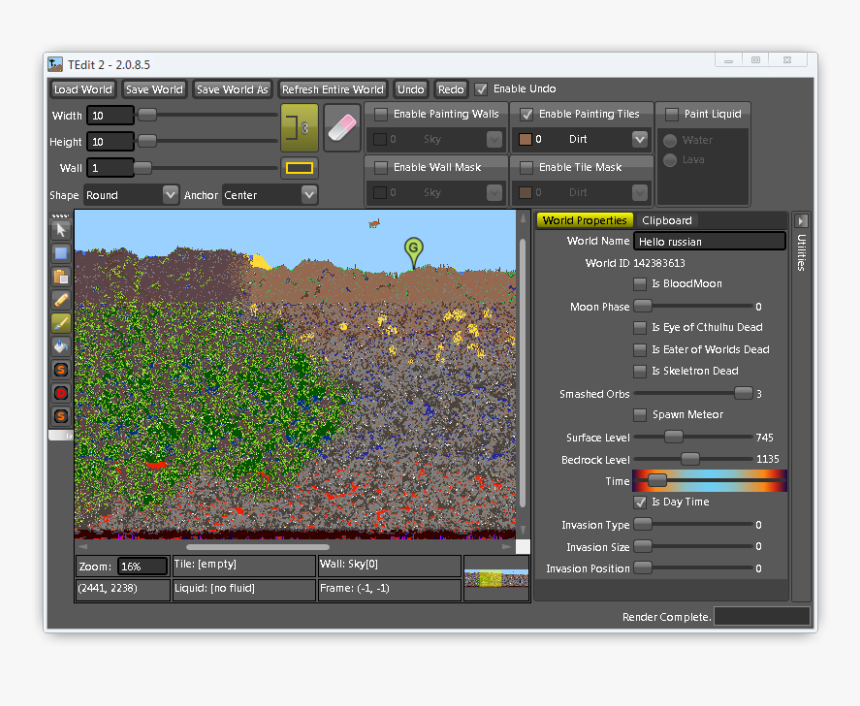Click the red D tool icon

(61, 392)
